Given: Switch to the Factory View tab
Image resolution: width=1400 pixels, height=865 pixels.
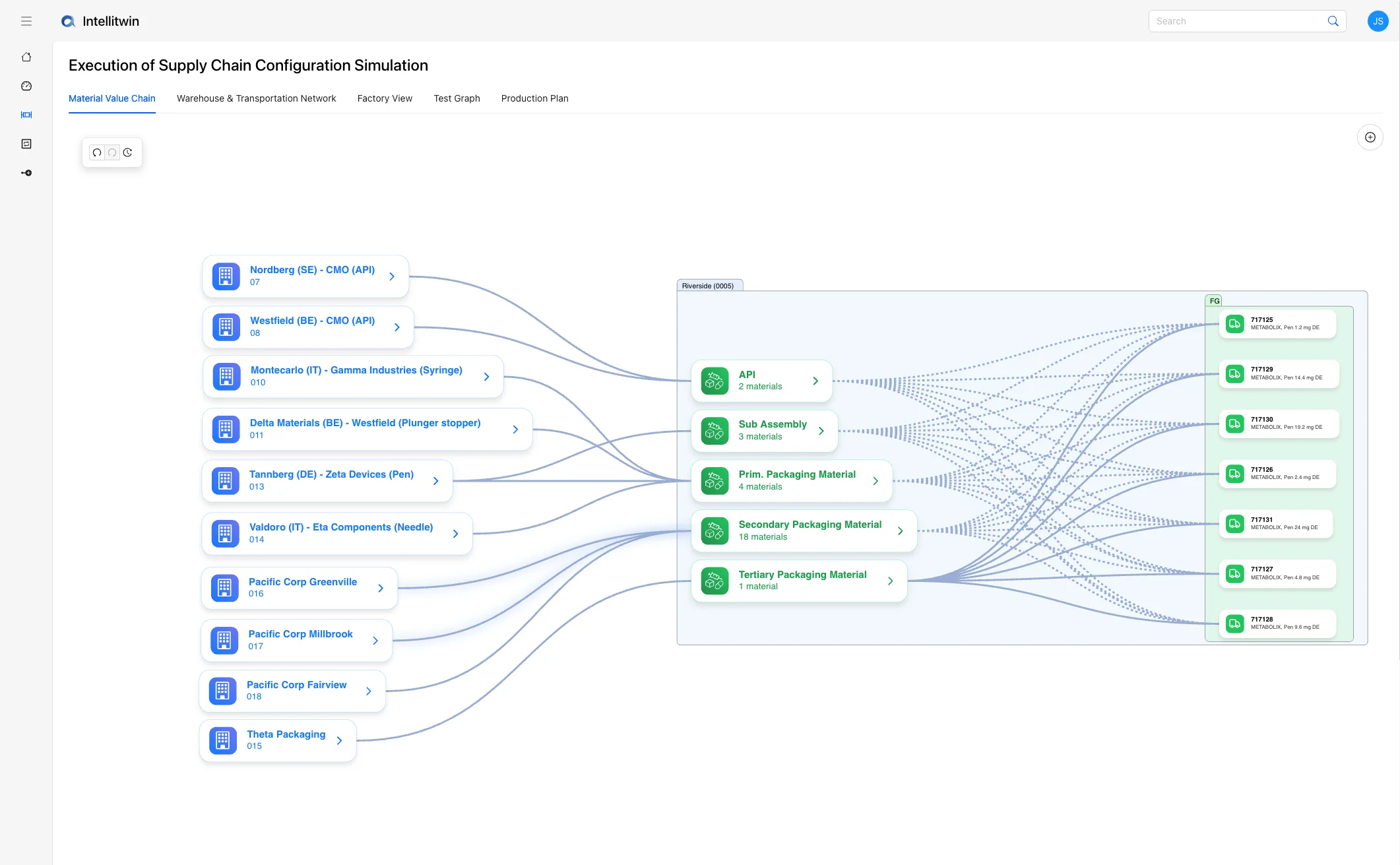Looking at the screenshot, I should [384, 98].
